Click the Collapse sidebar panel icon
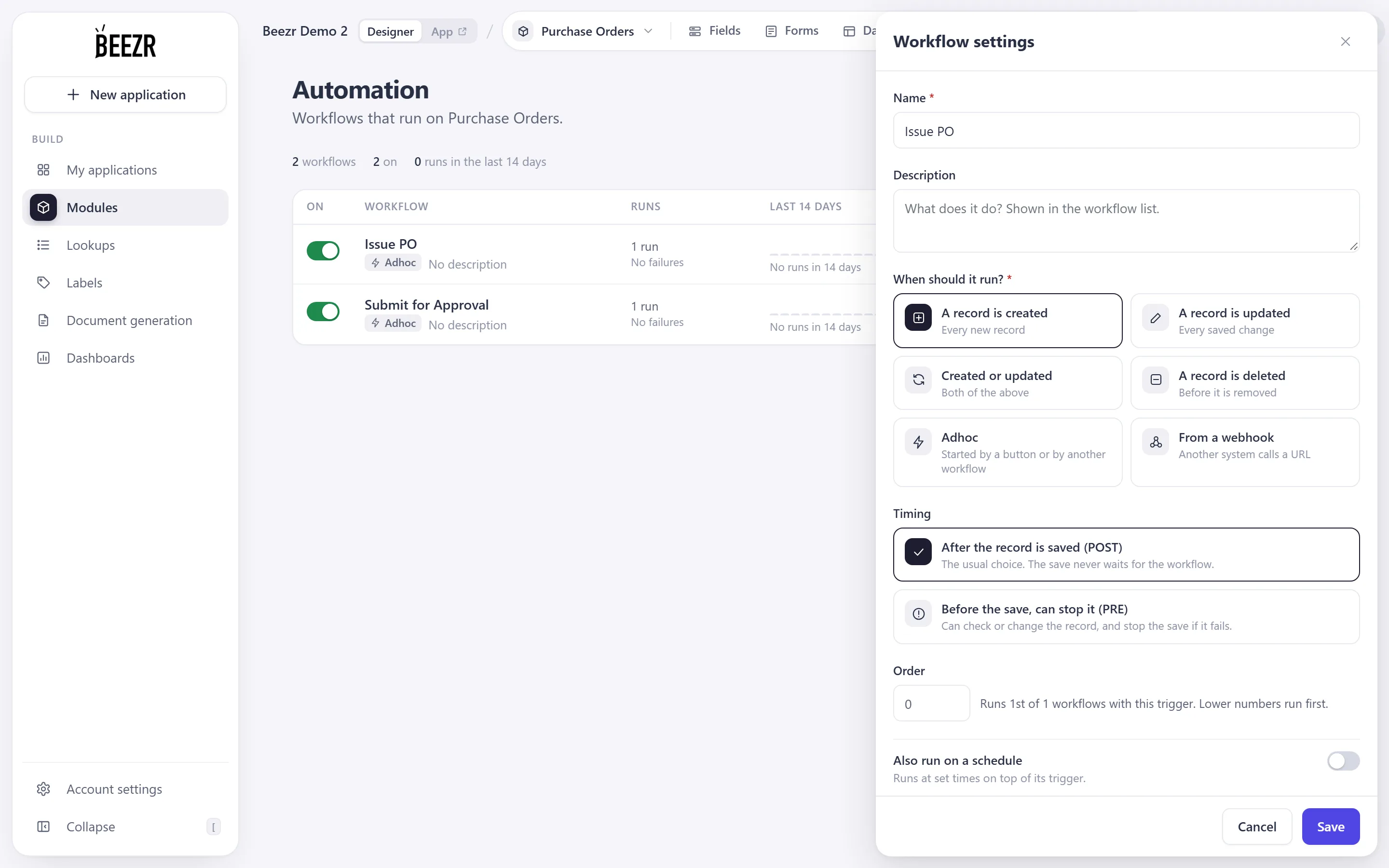The height and width of the screenshot is (868, 1389). pyautogui.click(x=43, y=827)
